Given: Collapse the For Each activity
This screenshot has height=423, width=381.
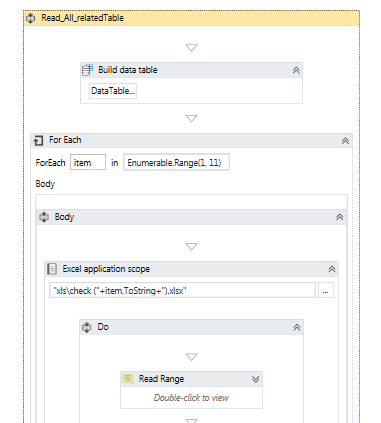Looking at the screenshot, I should point(345,141).
